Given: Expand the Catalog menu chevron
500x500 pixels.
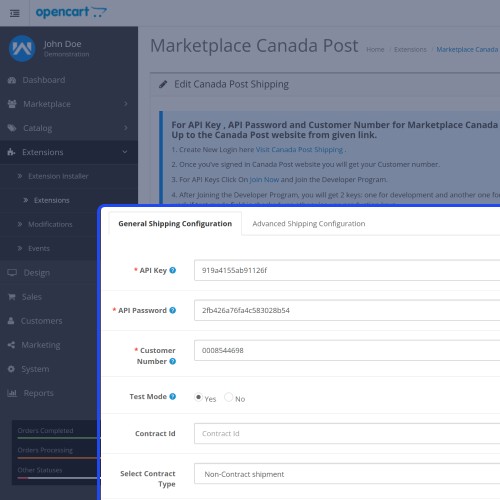Looking at the screenshot, I should (126, 128).
